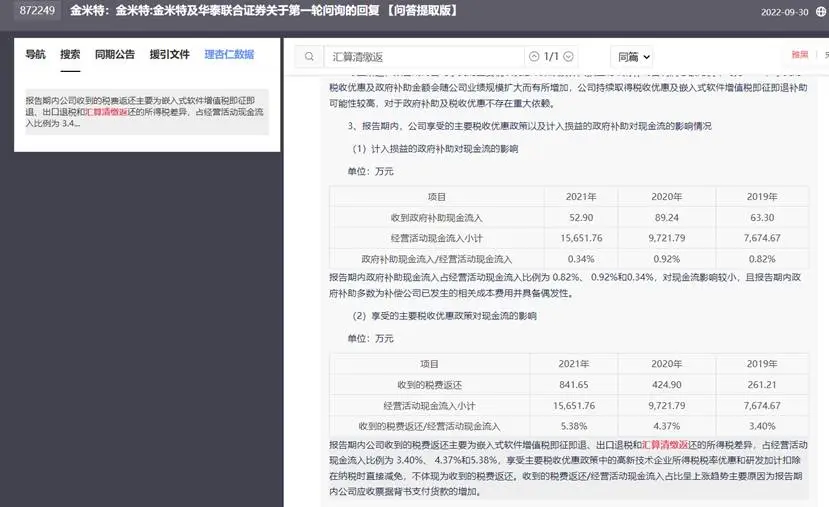829x507 pixels.
Task: Click cell 261.21 in tax refund table
Action: point(762,384)
